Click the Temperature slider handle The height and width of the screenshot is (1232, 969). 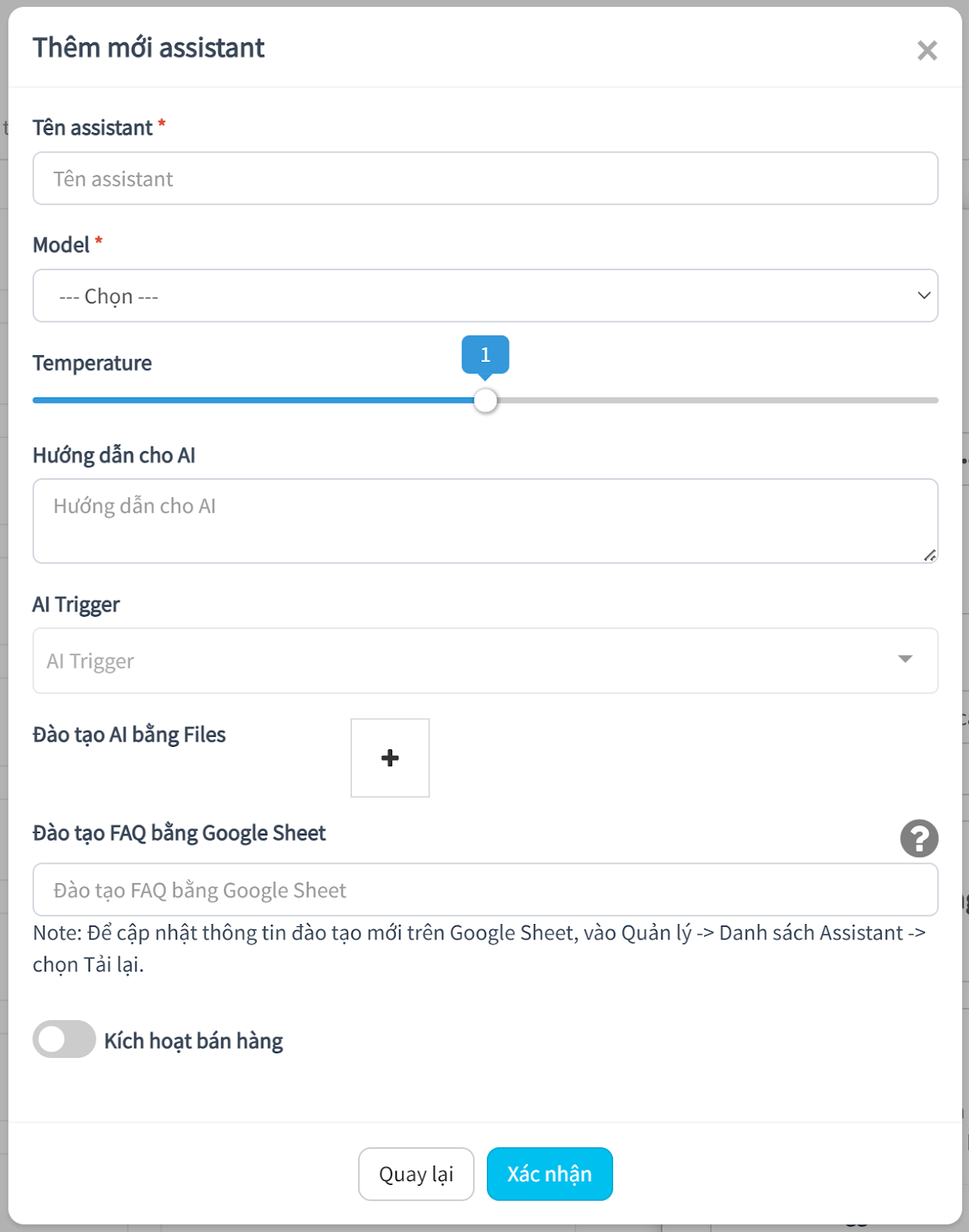[485, 400]
